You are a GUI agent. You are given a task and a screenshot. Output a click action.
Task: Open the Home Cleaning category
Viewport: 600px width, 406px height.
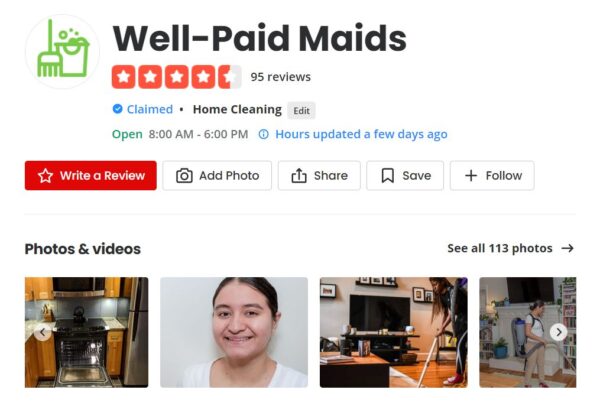237,109
